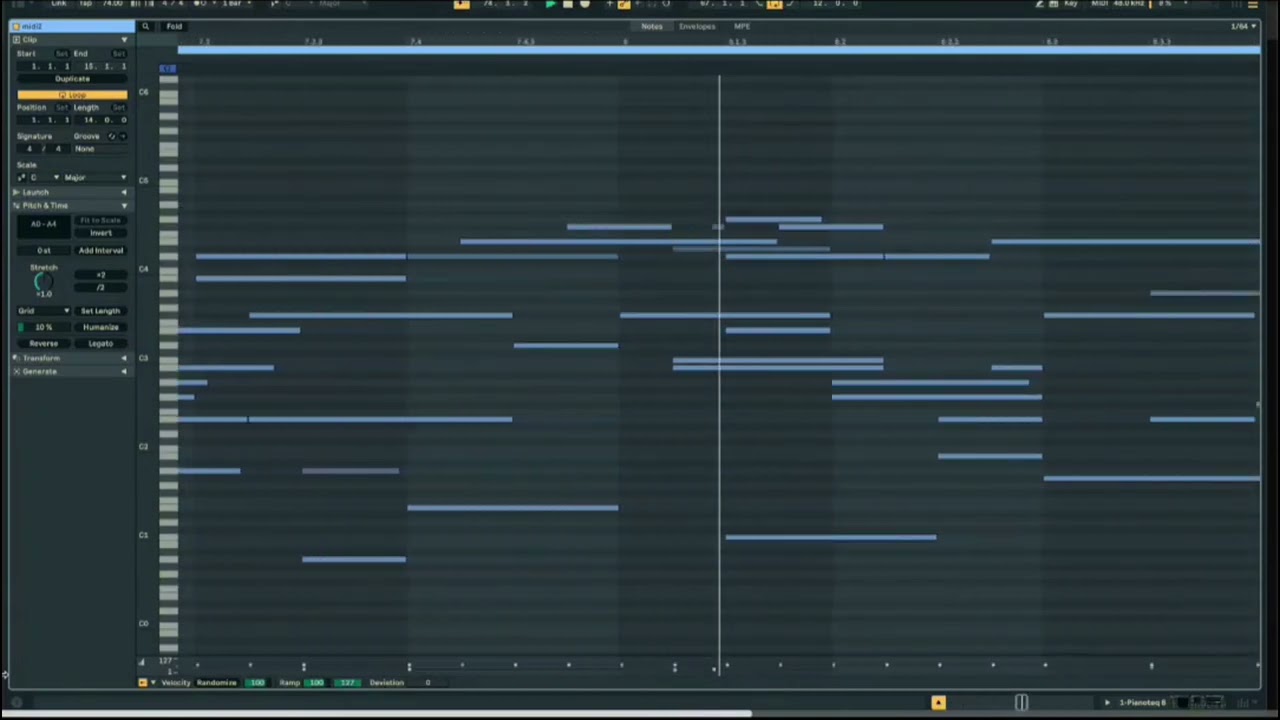Click the 10 % humanize amount field
The height and width of the screenshot is (720, 1280).
coord(43,327)
